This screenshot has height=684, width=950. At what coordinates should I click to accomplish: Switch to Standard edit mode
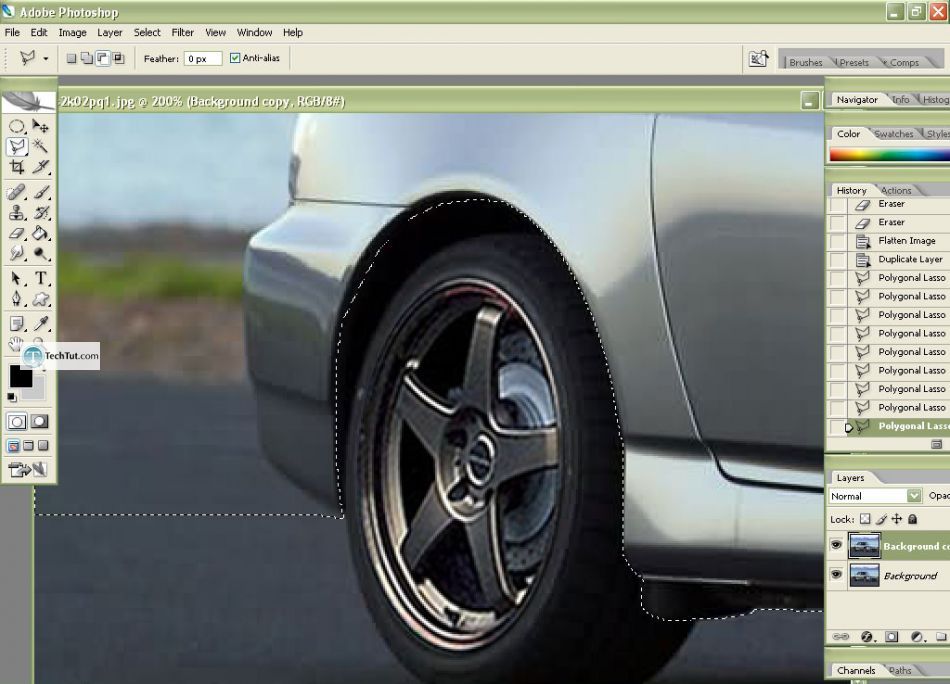pos(16,422)
